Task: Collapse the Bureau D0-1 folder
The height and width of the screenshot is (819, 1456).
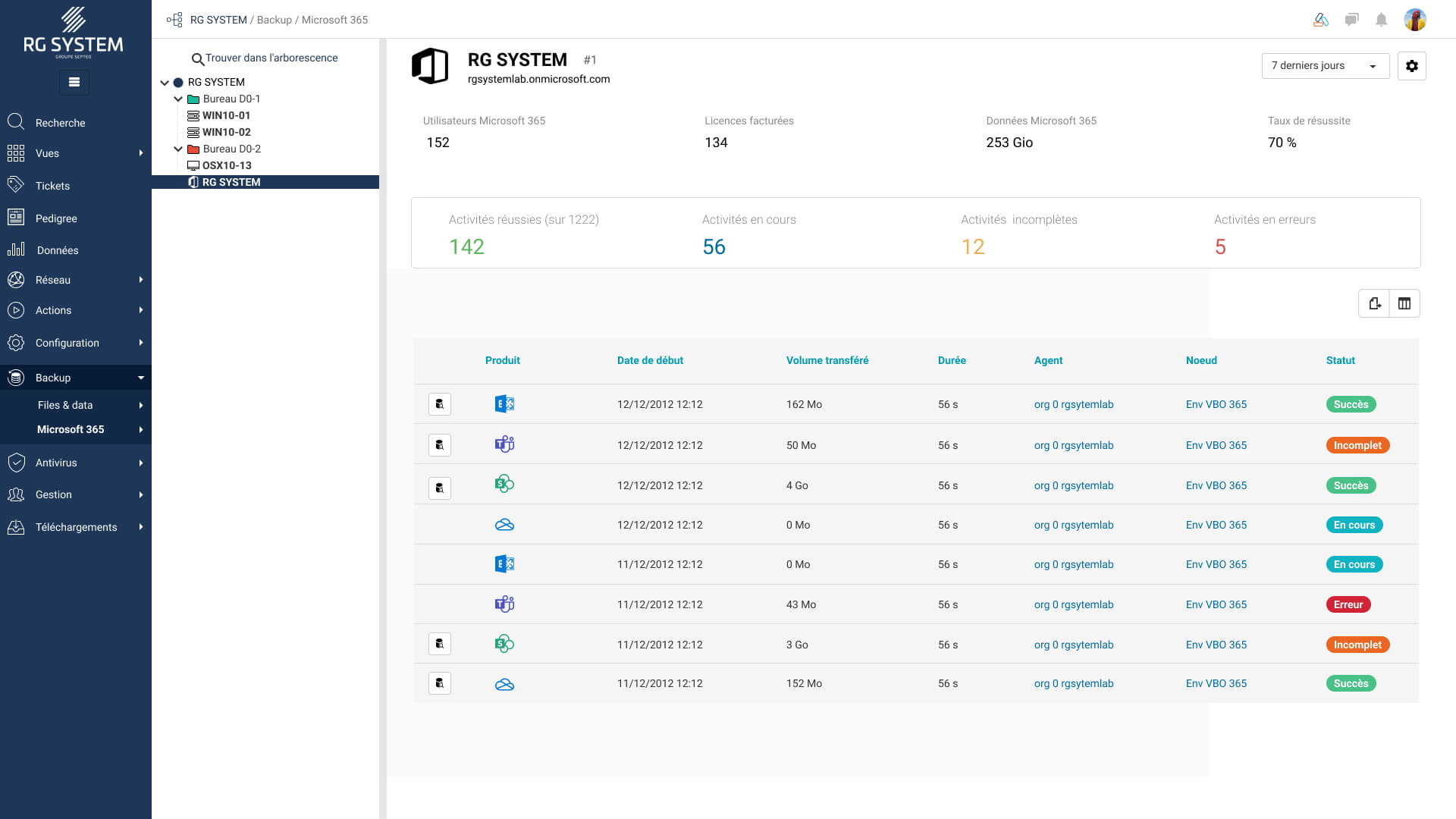Action: point(178,99)
